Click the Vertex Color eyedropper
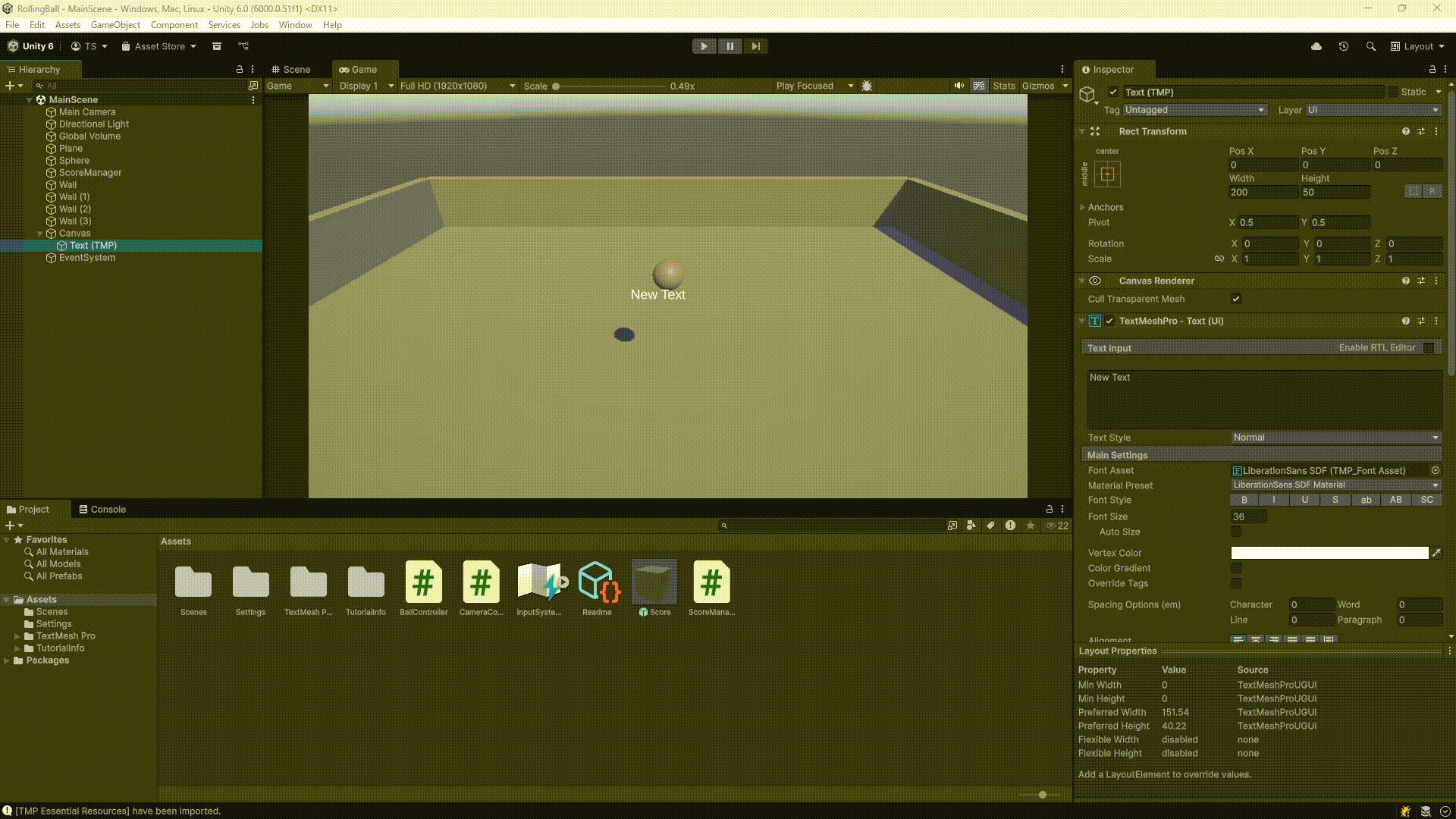The image size is (1456, 819). [1436, 553]
